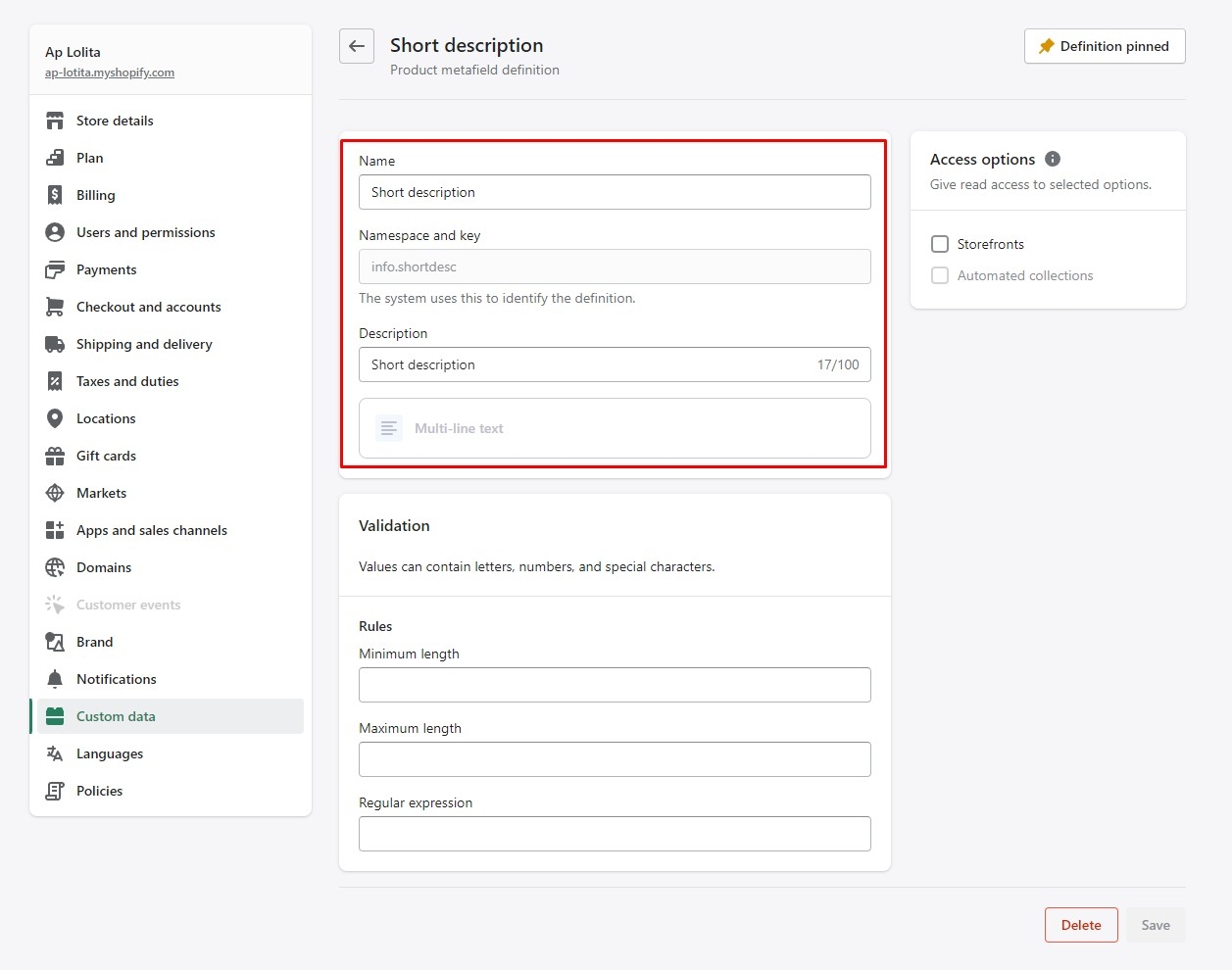Select the Shipping and delivery truck icon
This screenshot has height=970, width=1232.
point(55,344)
